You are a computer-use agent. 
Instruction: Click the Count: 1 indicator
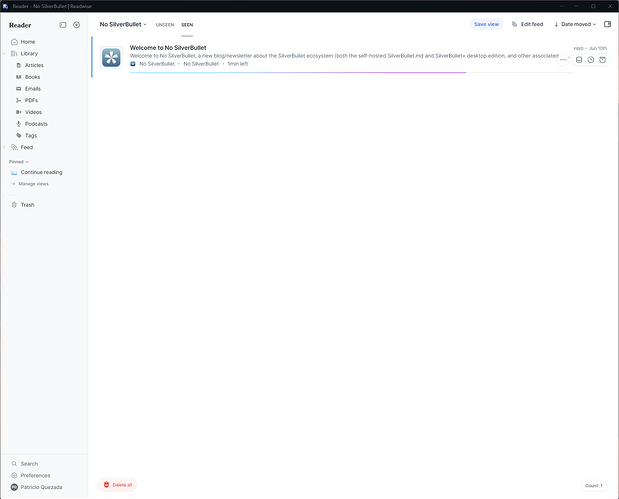coord(594,486)
